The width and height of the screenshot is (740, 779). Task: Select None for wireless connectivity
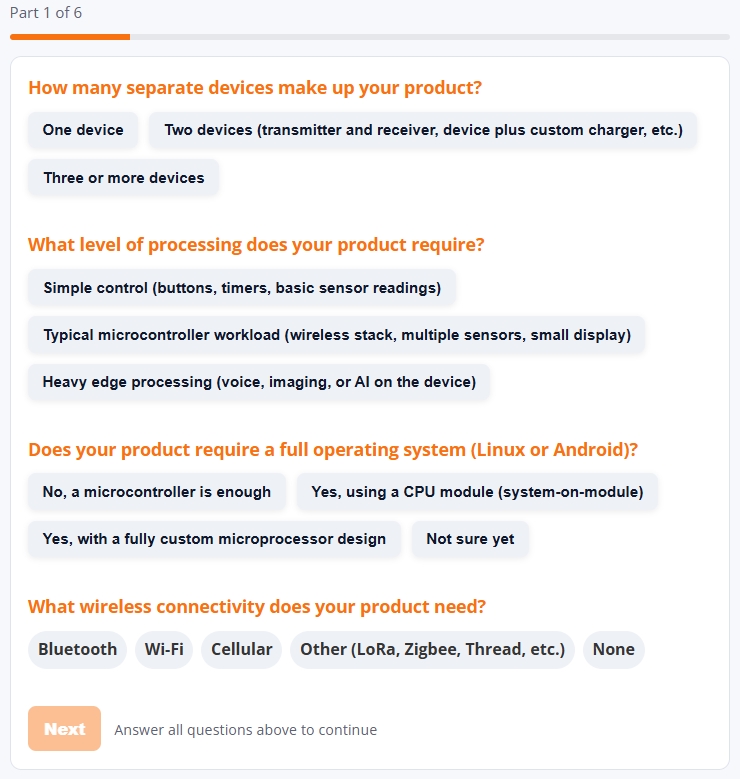[x=614, y=649]
